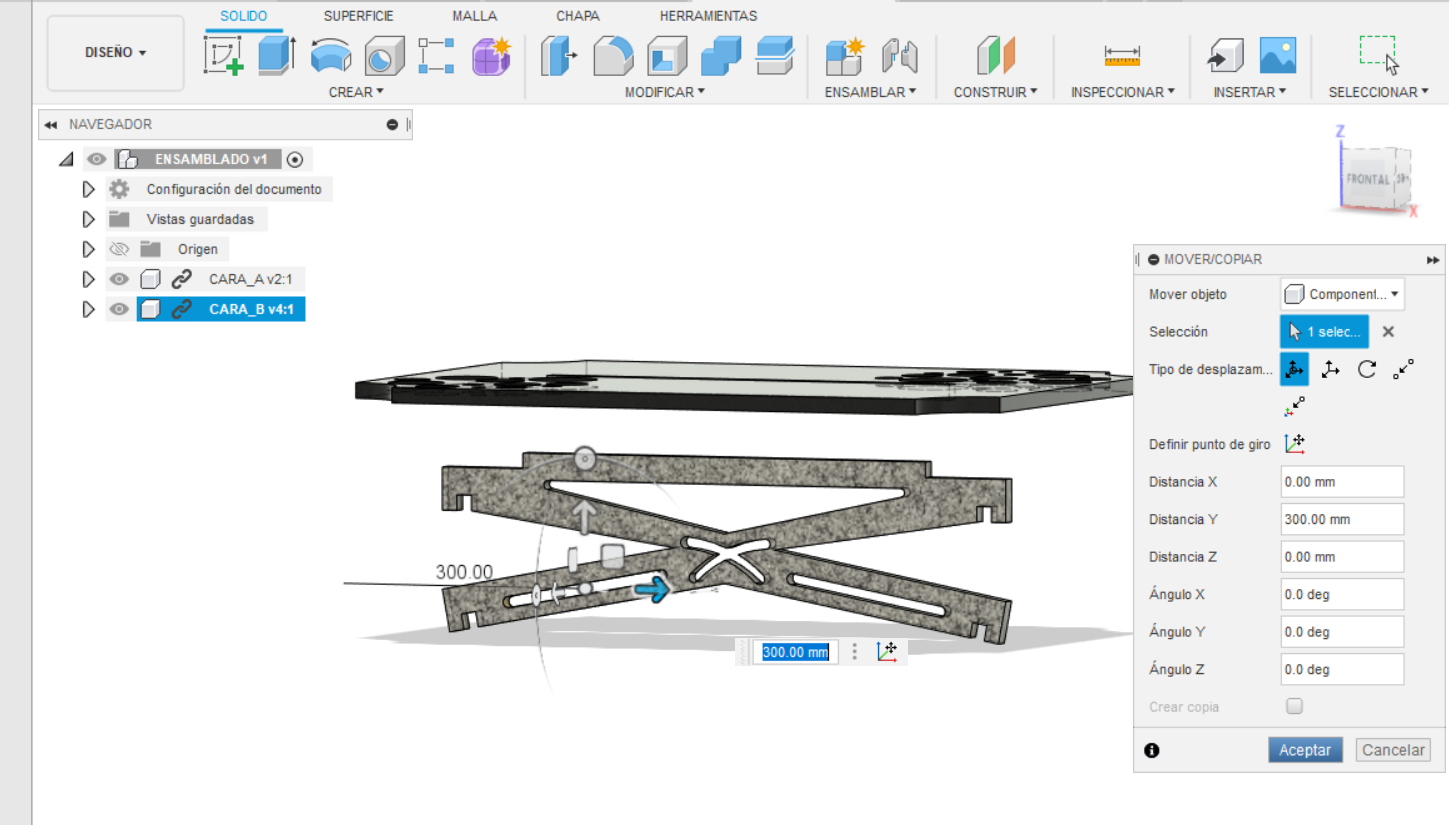Open the MODIFICAR dropdown menu
The height and width of the screenshot is (825, 1449).
point(665,92)
